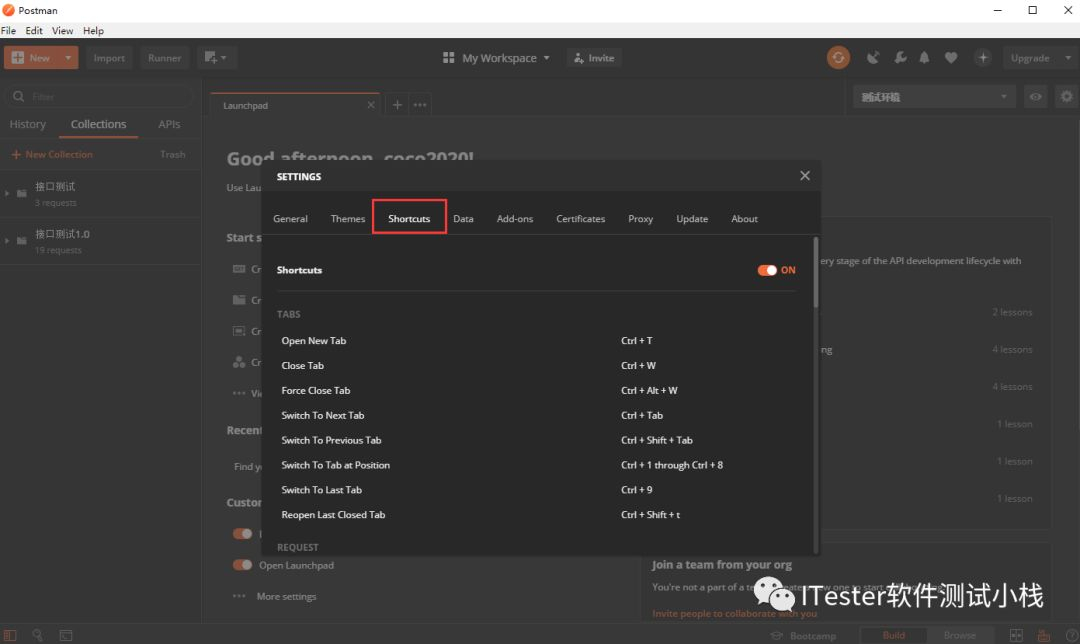Select the Collections sidebar tab
The height and width of the screenshot is (644, 1080).
pyautogui.click(x=98, y=124)
